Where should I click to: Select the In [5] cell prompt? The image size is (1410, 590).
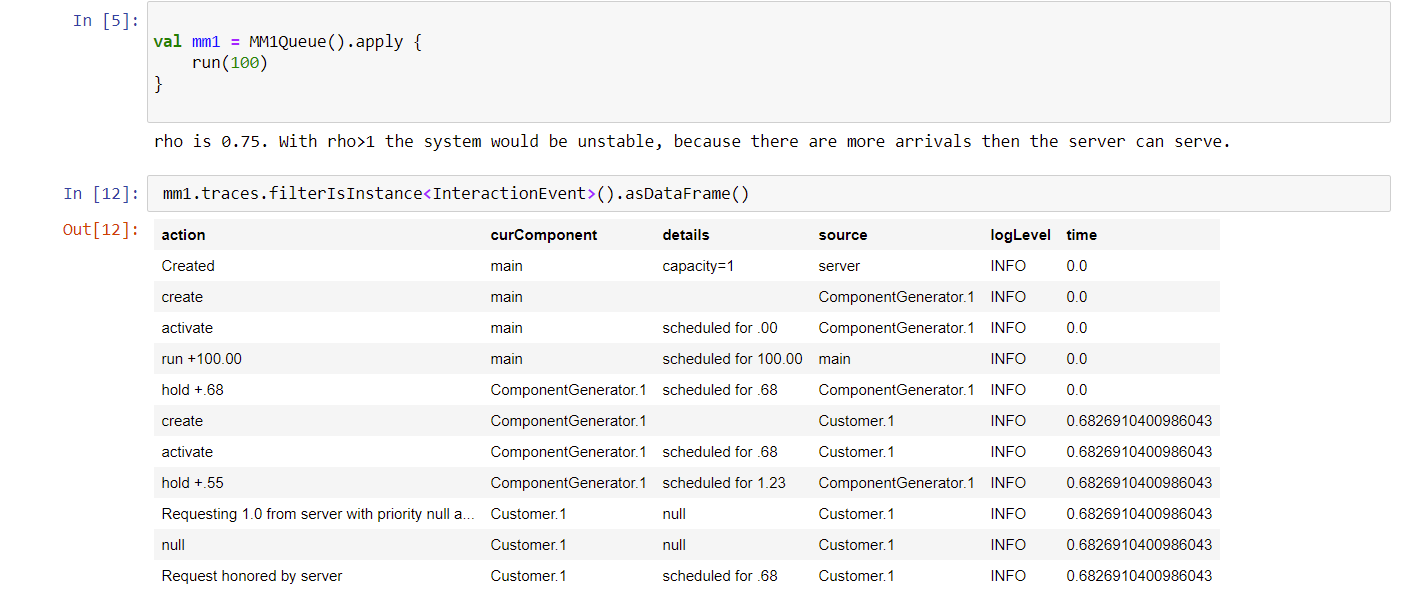pyautogui.click(x=106, y=20)
